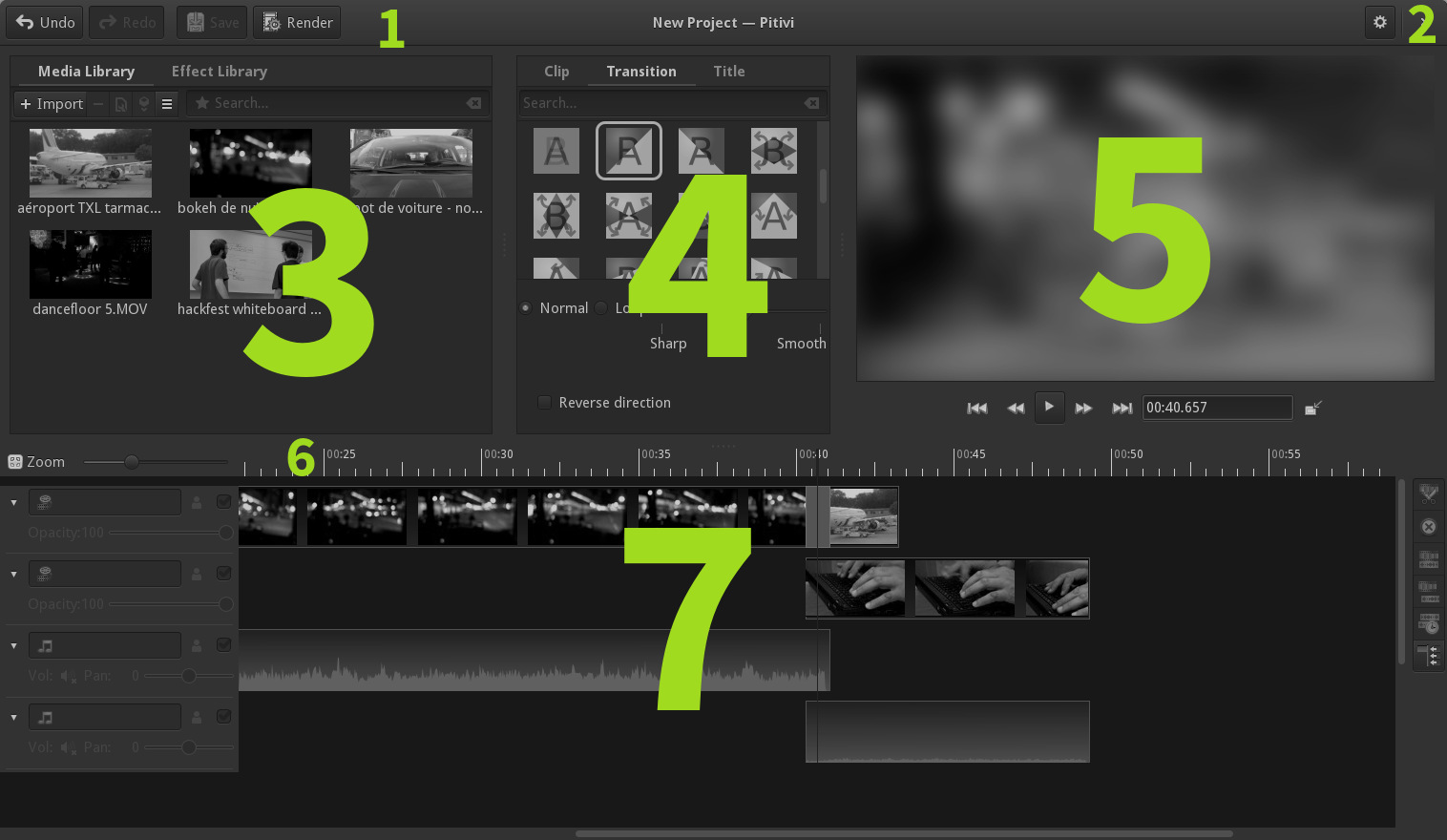Viewport: 1447px width, 840px height.
Task: Click the Render button
Action: [x=297, y=22]
